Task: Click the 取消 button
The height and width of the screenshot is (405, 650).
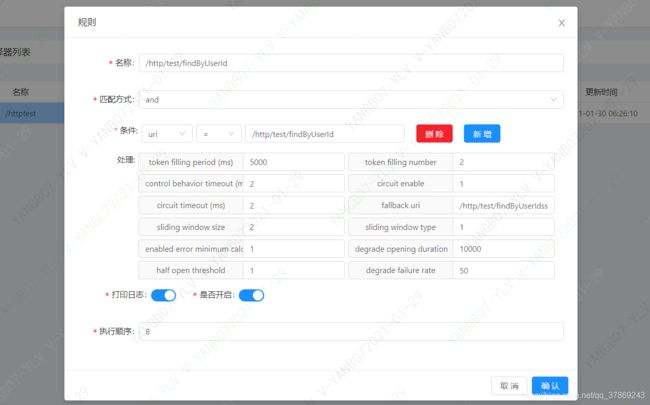Action: pyautogui.click(x=509, y=386)
